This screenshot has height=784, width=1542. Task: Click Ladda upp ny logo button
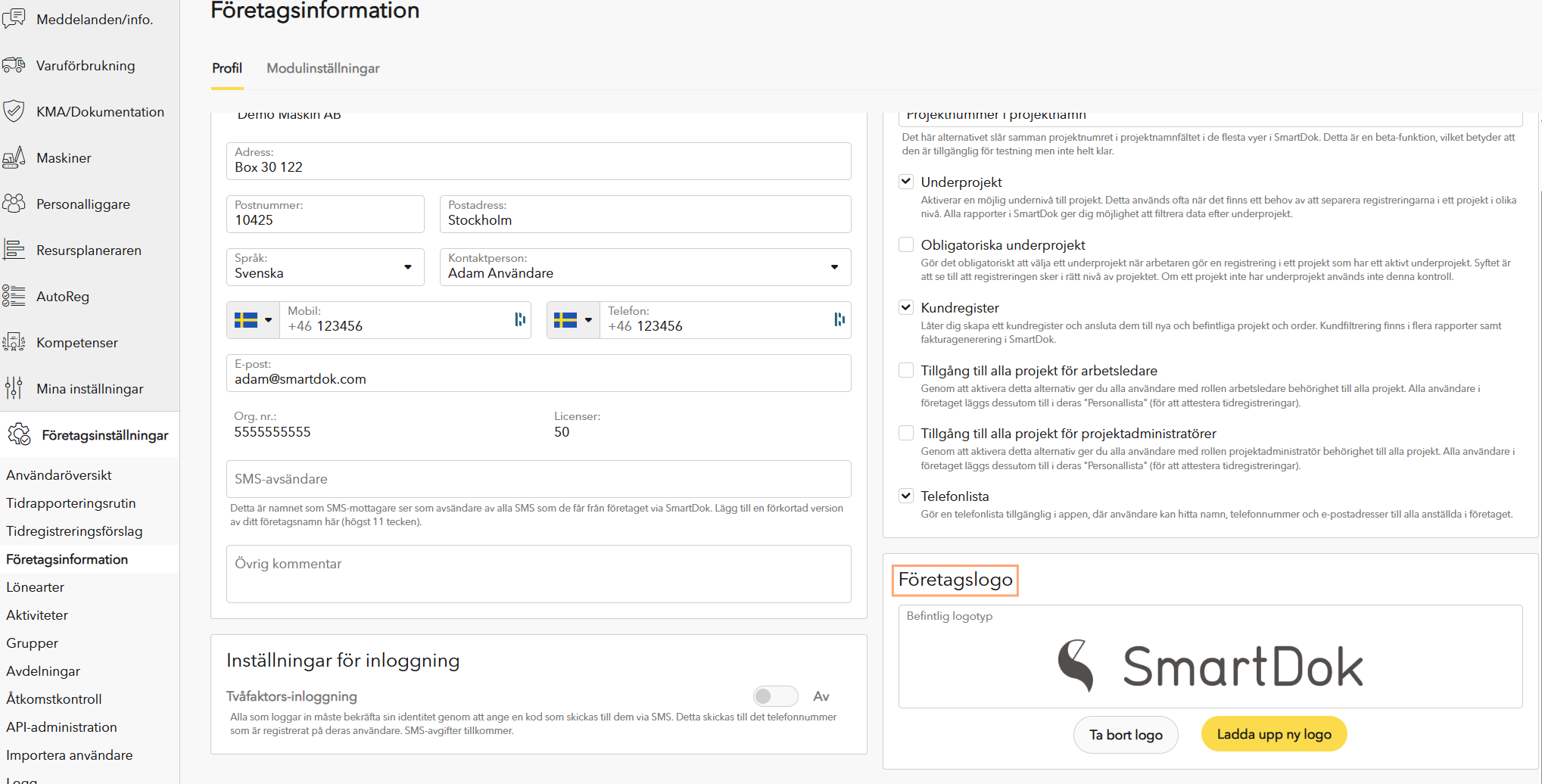[1274, 734]
